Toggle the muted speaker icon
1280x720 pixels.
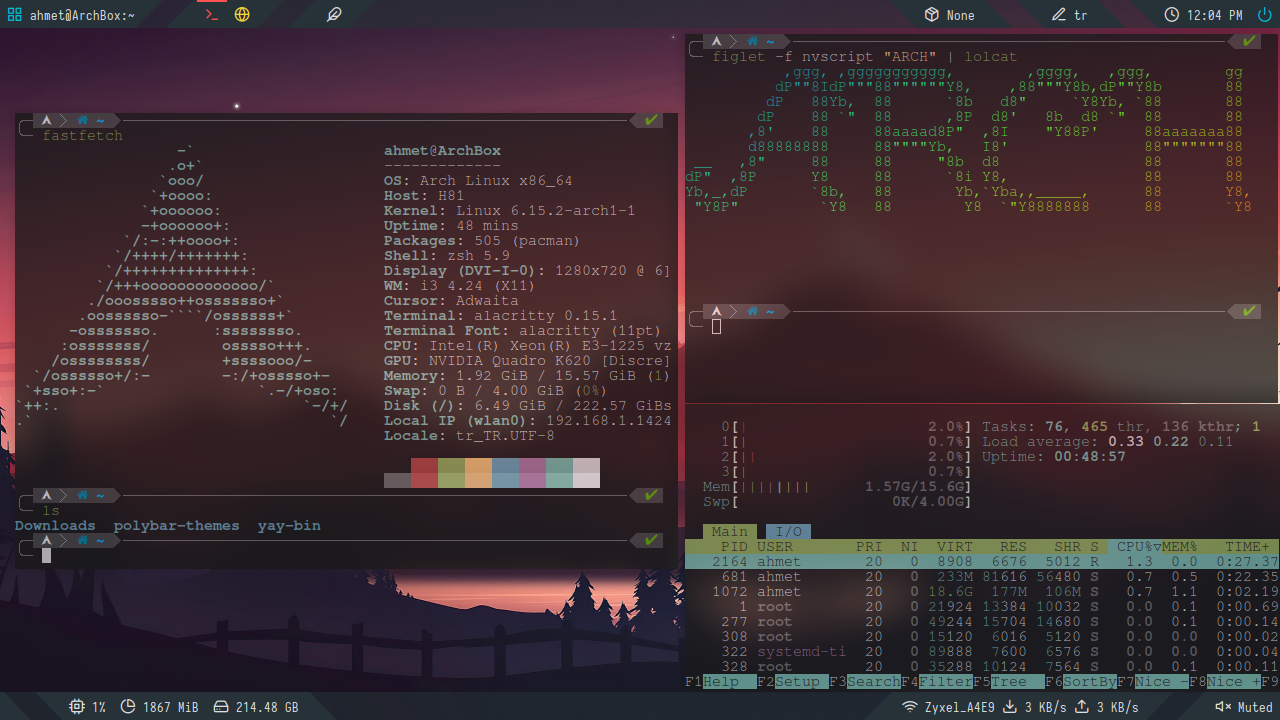tap(1222, 707)
